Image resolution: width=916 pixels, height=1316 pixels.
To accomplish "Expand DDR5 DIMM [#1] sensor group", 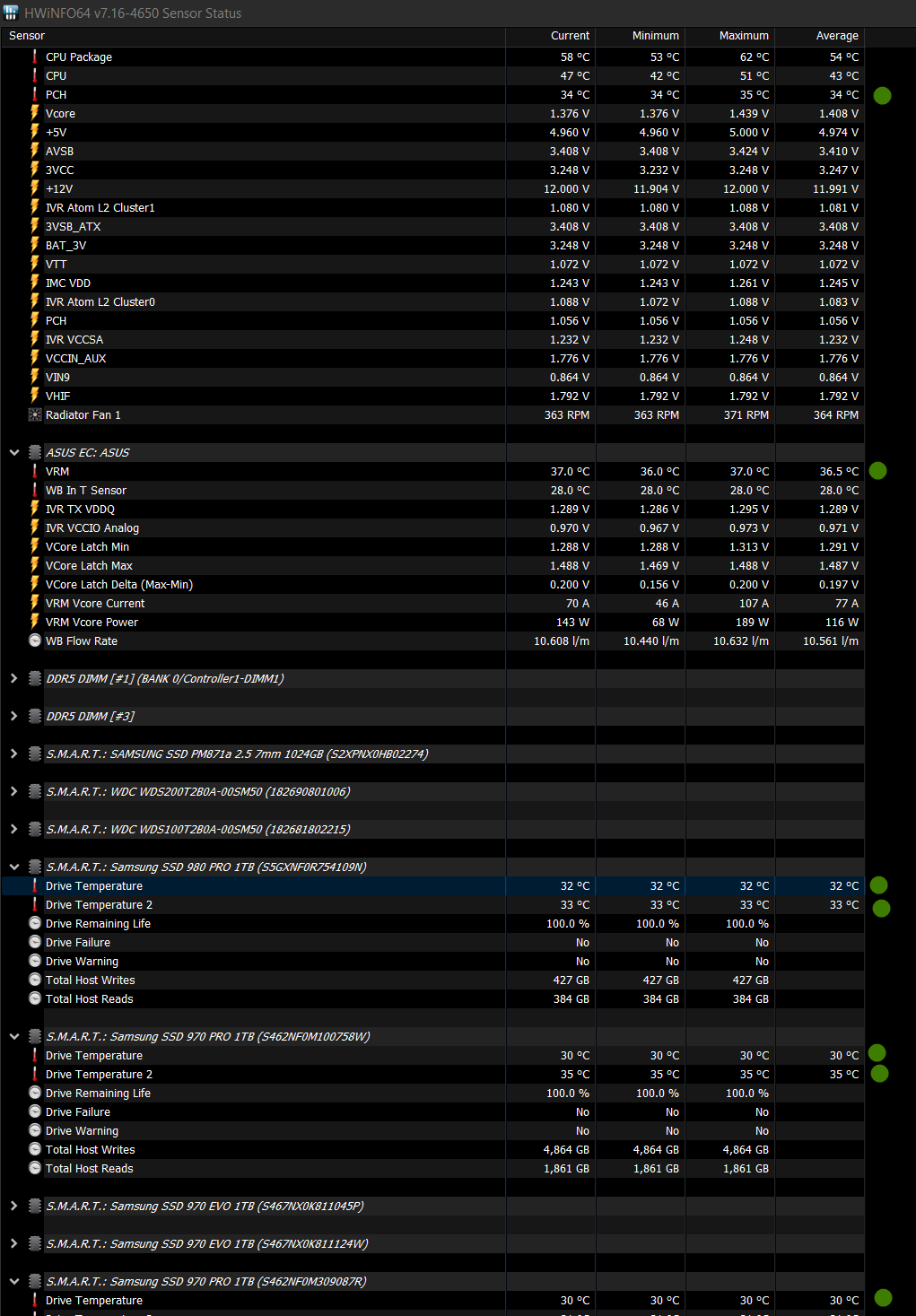I will click(x=14, y=678).
